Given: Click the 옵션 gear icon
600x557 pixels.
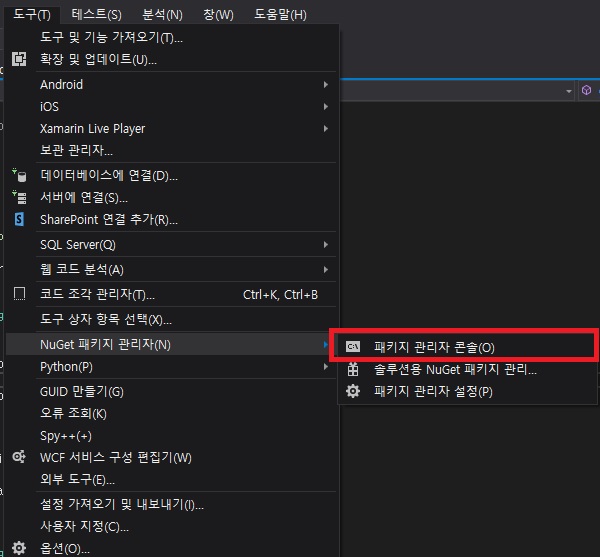Looking at the screenshot, I should [x=19, y=548].
